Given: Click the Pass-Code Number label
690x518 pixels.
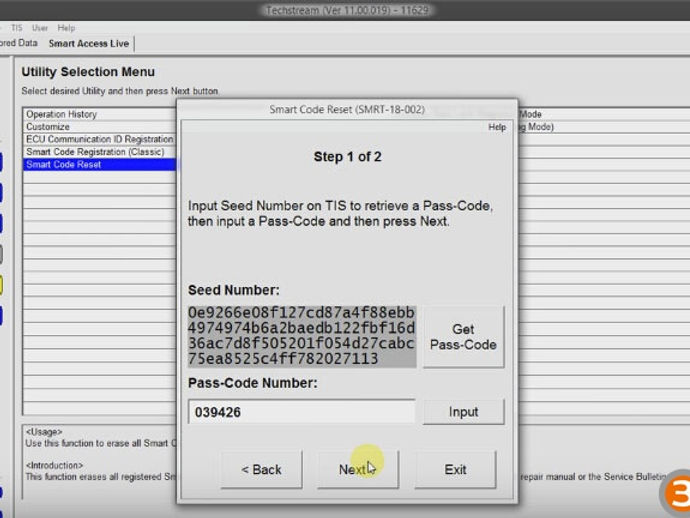Looking at the screenshot, I should coord(253,383).
